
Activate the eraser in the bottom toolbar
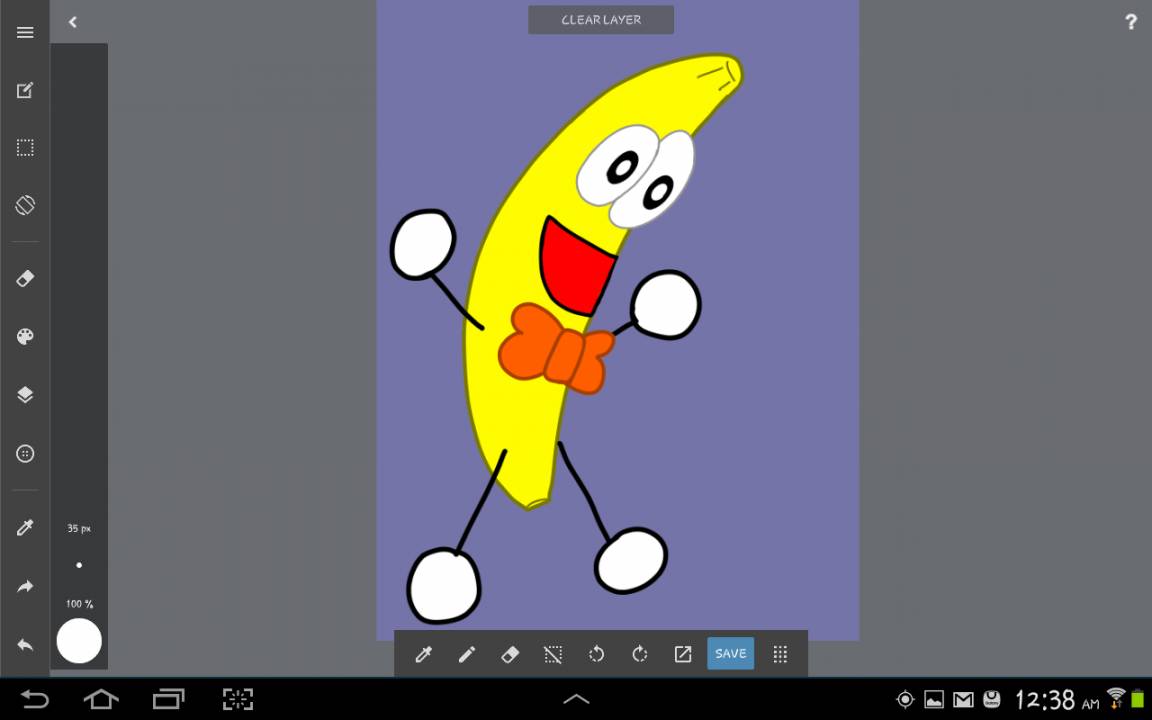[x=509, y=653]
